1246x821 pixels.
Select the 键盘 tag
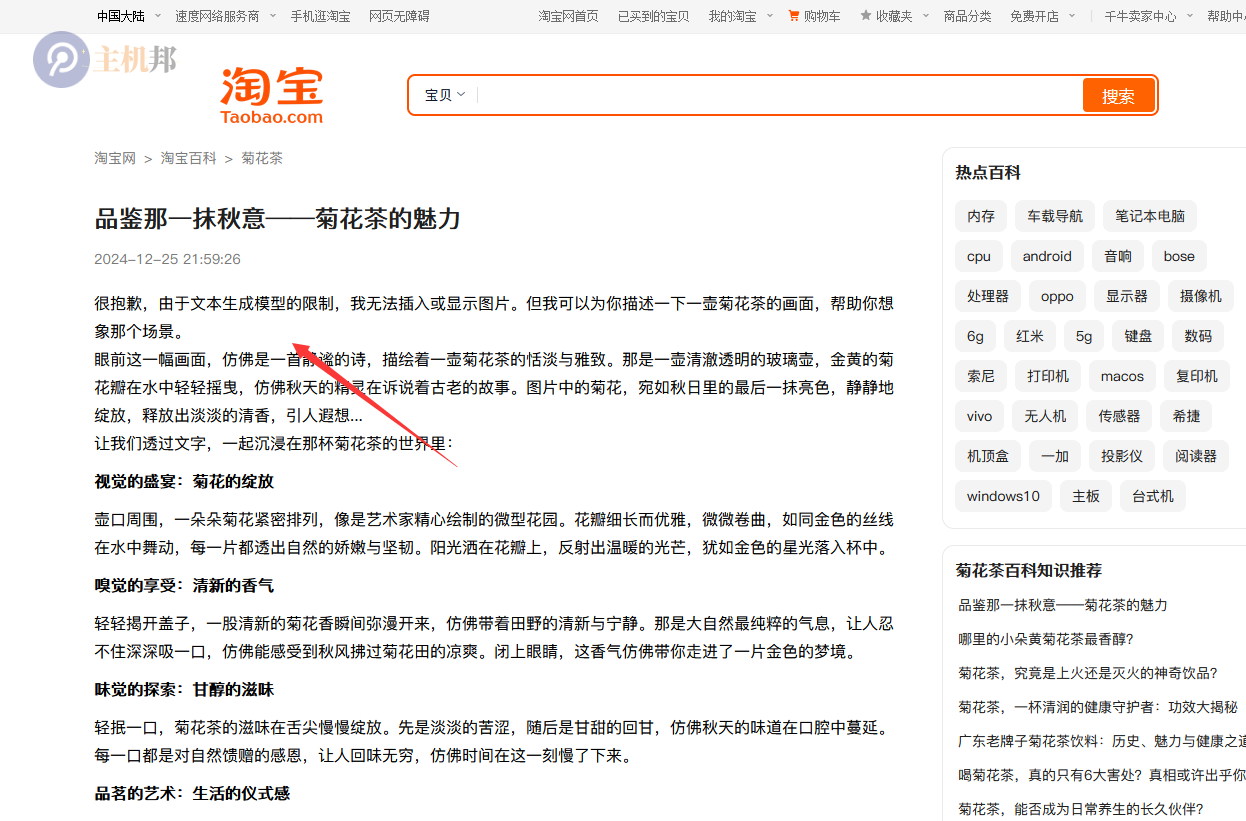pyautogui.click(x=1138, y=336)
